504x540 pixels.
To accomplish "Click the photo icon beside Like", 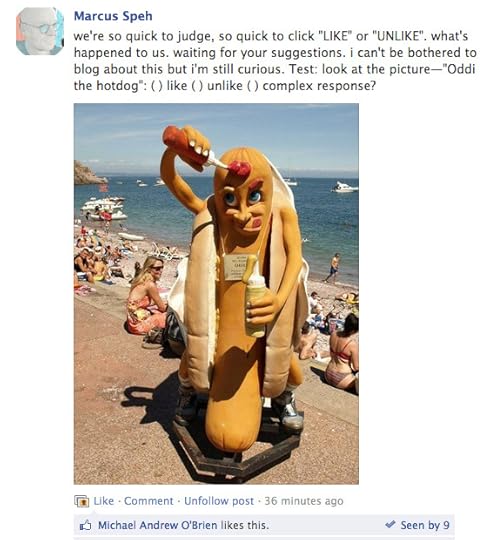I will tap(82, 501).
